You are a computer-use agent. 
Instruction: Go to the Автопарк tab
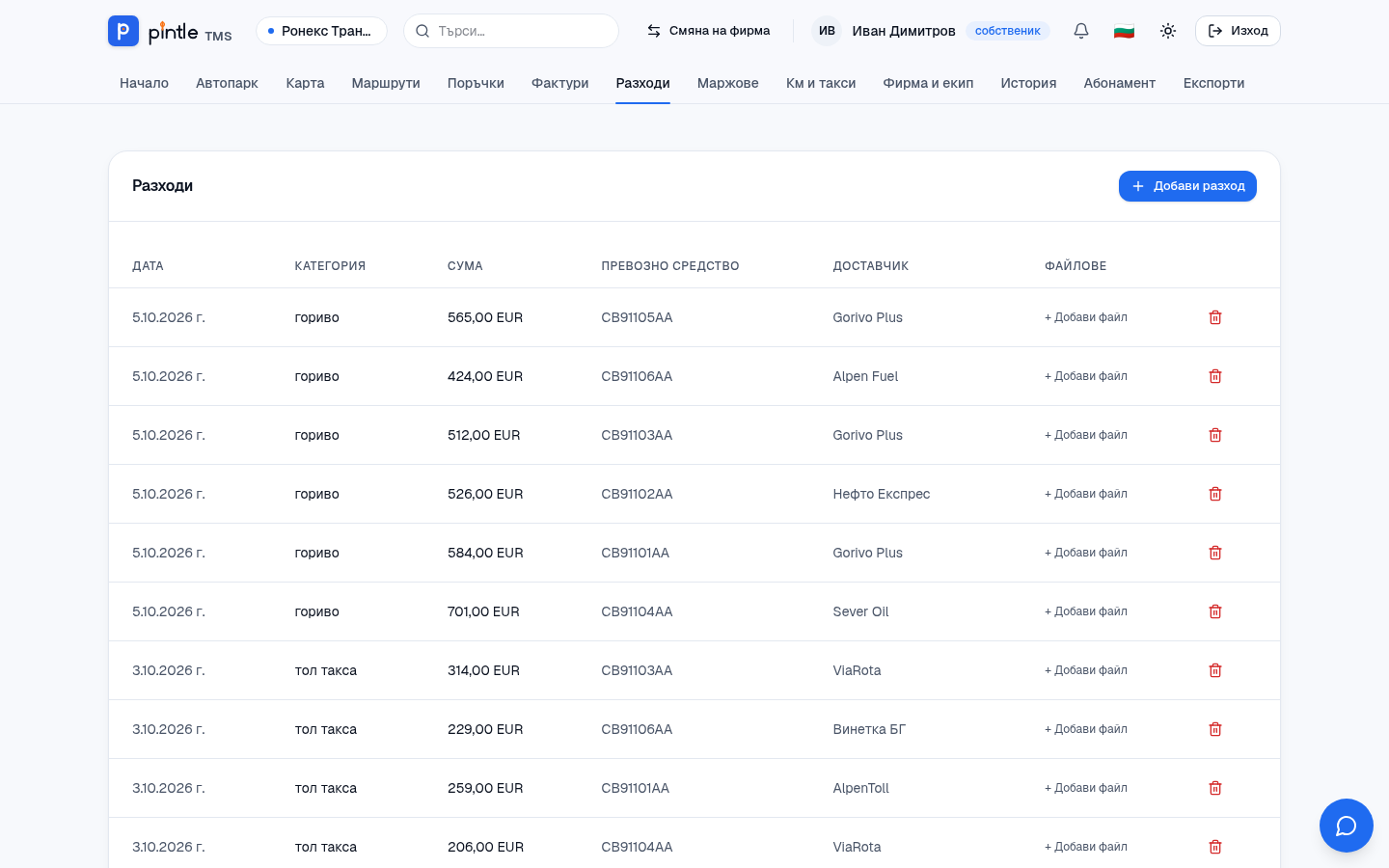[x=227, y=83]
